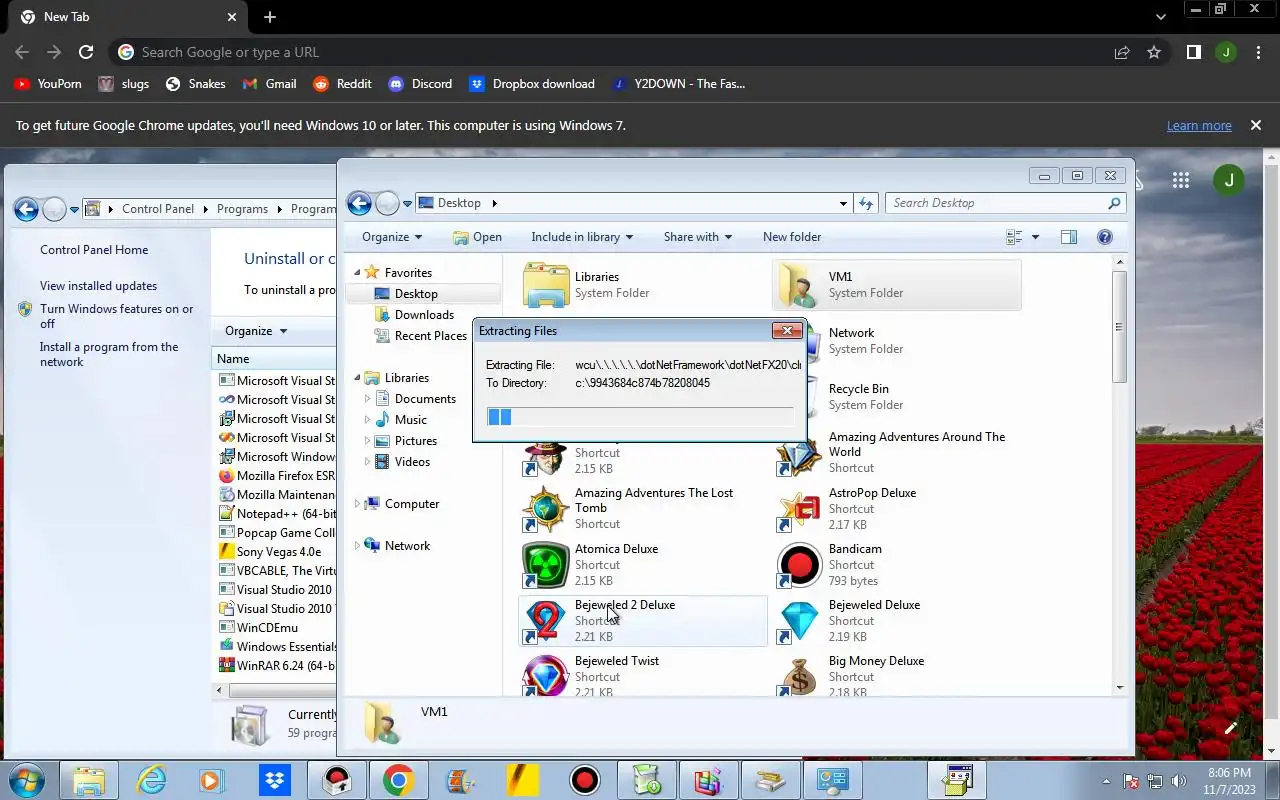Open the address bar history dropdown
Screen dimensions: 1280x800
pyautogui.click(x=844, y=203)
